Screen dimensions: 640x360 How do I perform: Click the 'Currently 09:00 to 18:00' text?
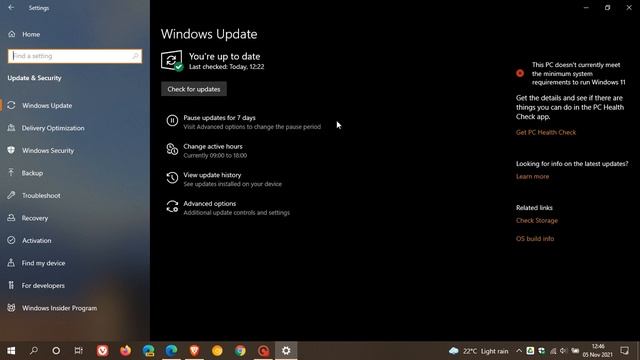click(215, 156)
